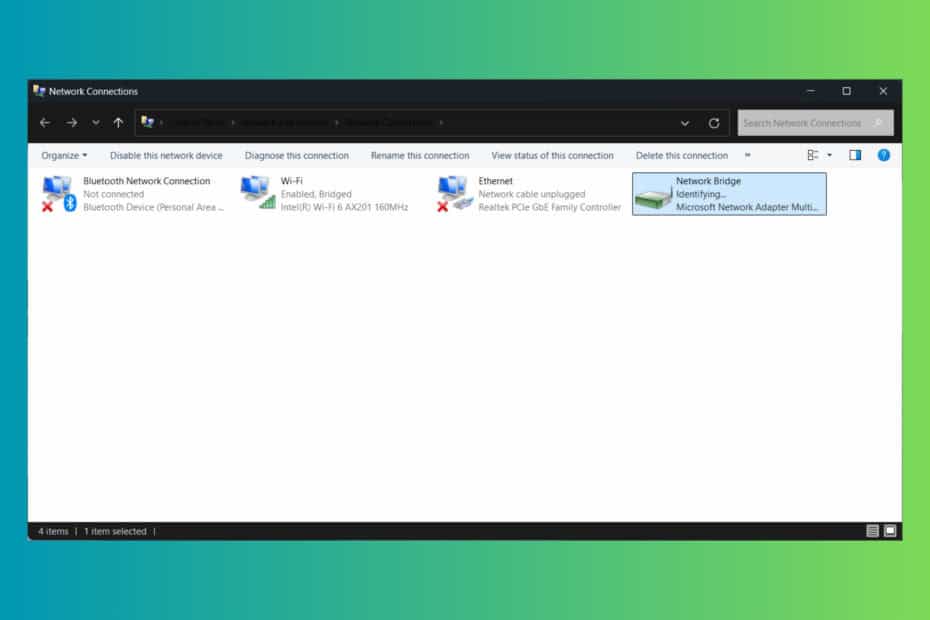This screenshot has height=620, width=930.
Task: Select the Network Bridge adapter icon
Action: [x=654, y=193]
